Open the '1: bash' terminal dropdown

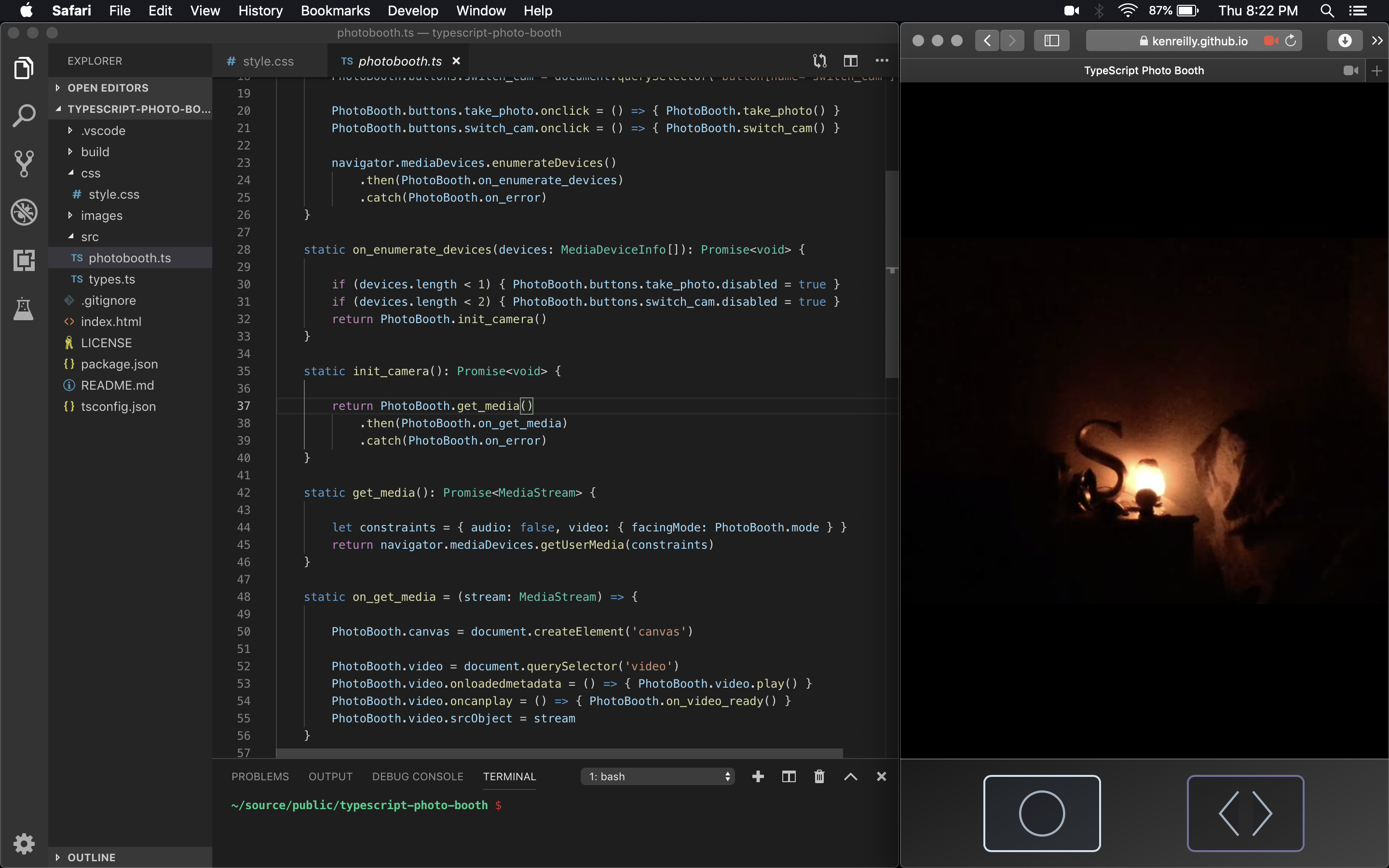pos(656,776)
